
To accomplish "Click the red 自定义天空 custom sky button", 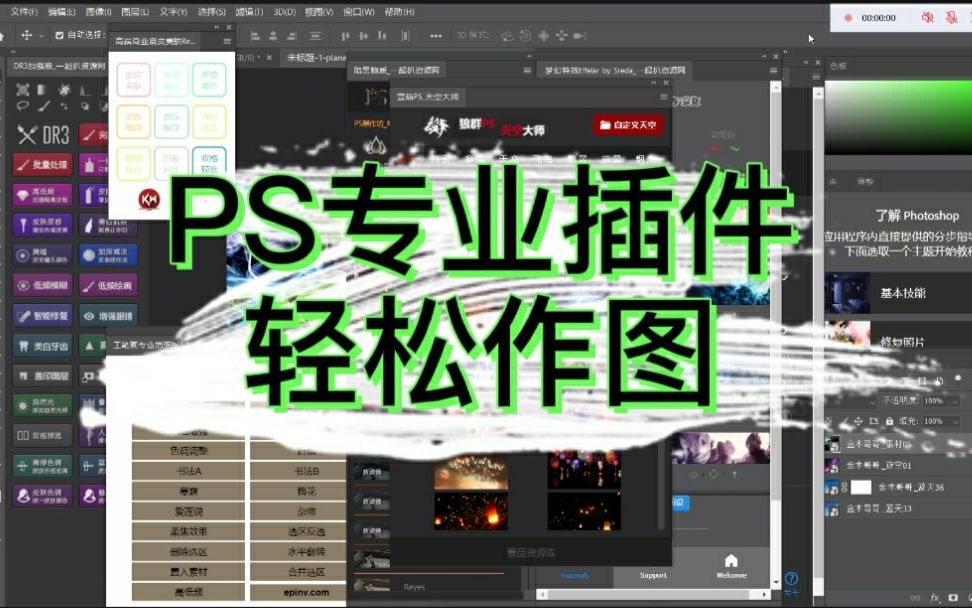I will [628, 125].
